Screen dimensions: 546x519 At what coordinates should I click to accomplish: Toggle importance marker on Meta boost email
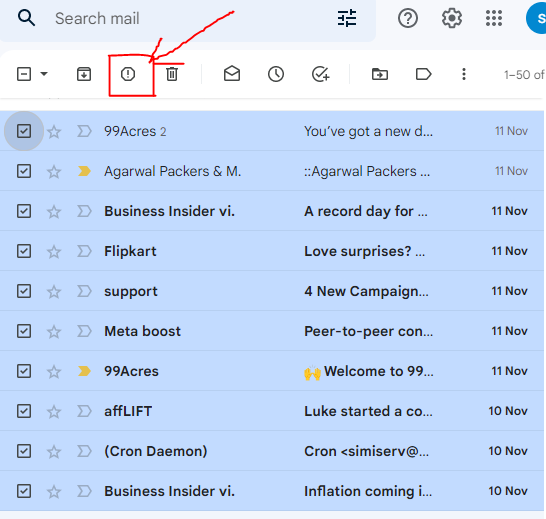tap(84, 331)
